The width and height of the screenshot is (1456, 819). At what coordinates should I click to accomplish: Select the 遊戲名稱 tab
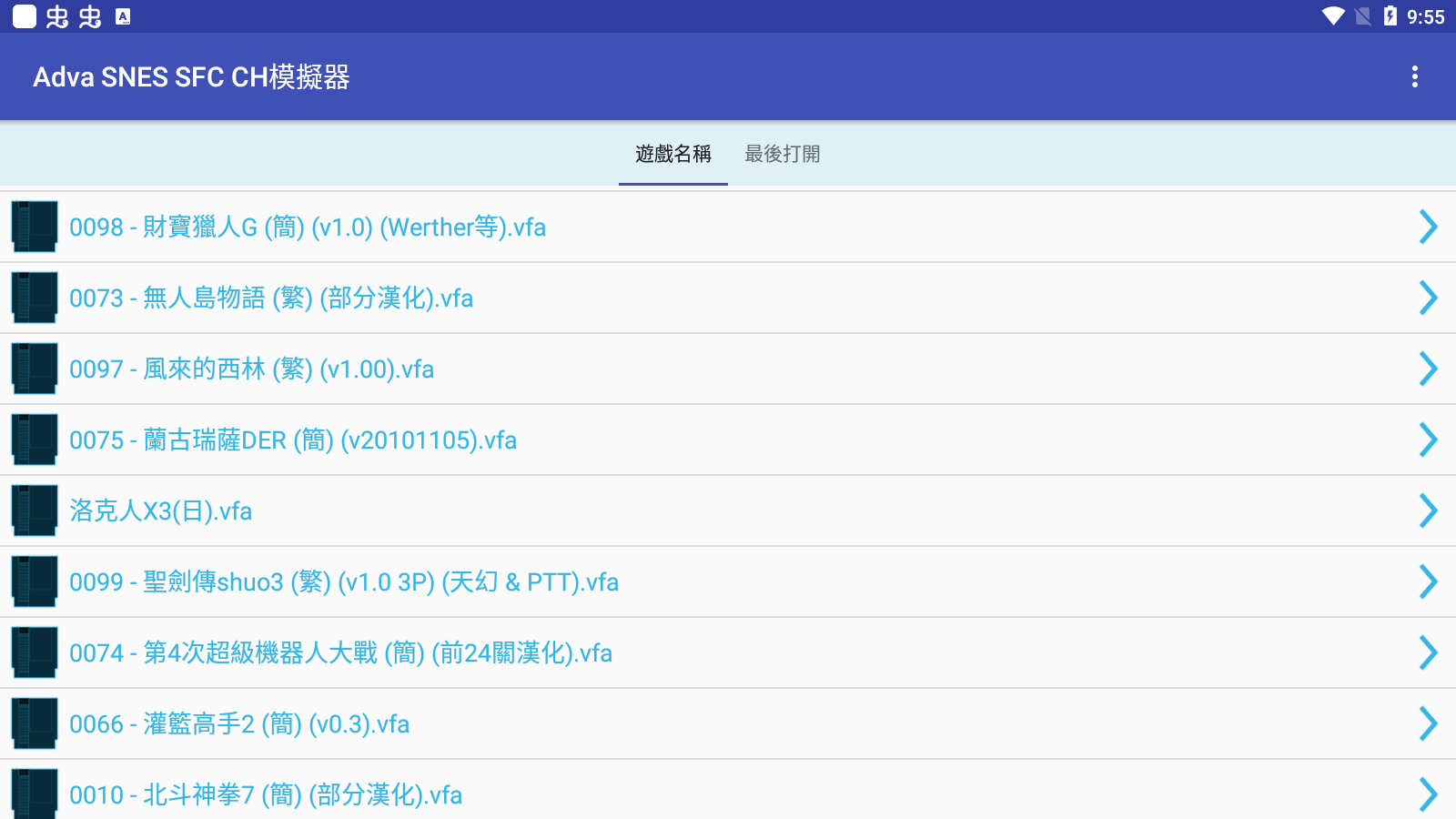pyautogui.click(x=672, y=154)
